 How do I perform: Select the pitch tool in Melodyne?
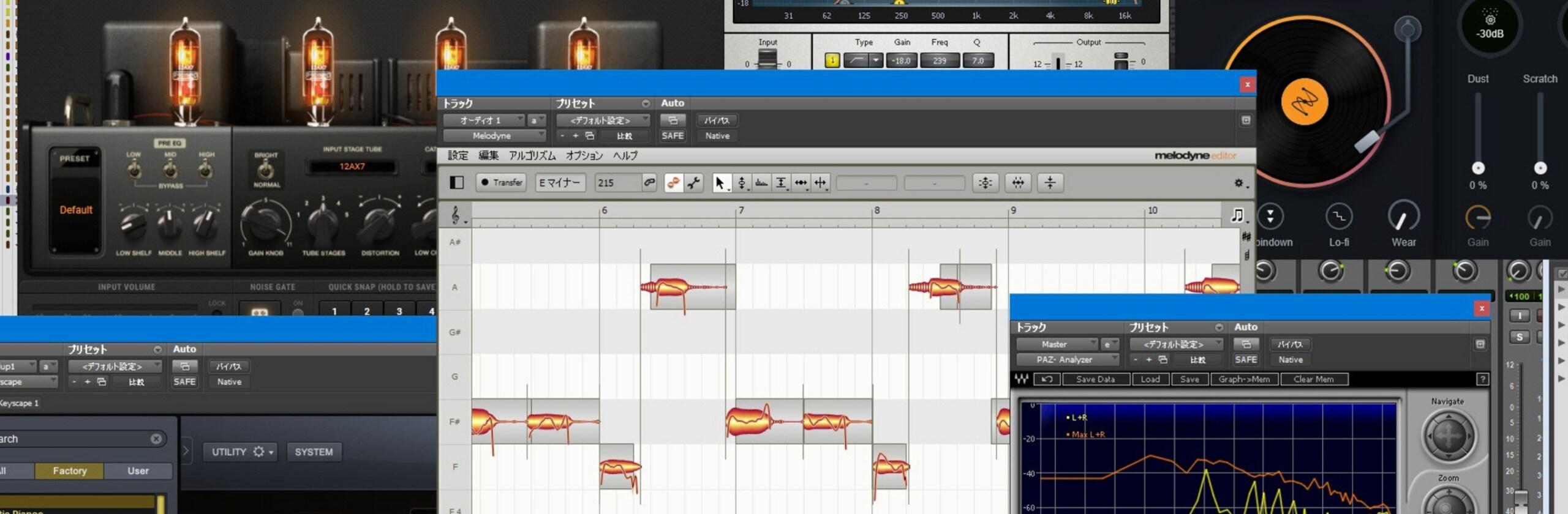(742, 183)
